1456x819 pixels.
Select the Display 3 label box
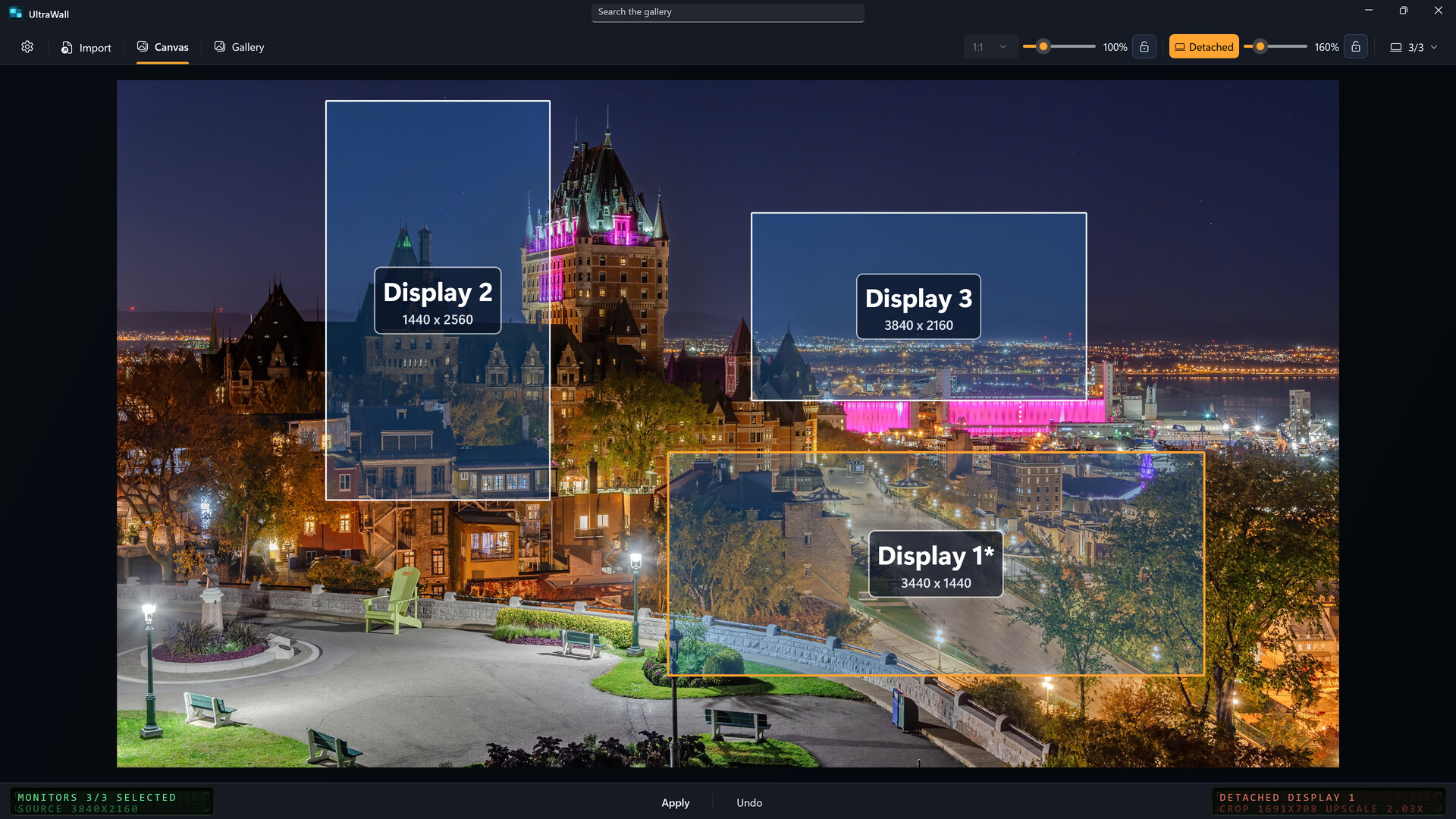tap(918, 306)
